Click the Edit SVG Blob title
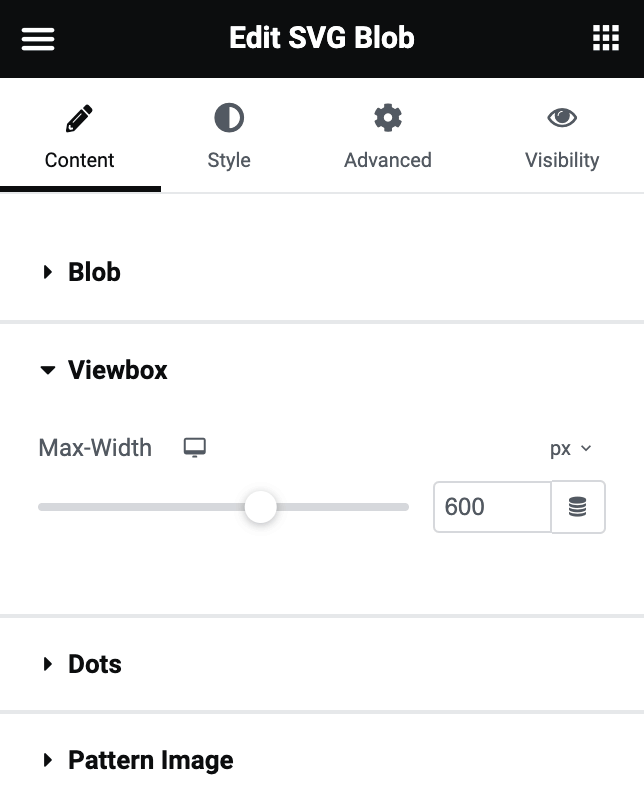Viewport: 644px width, 812px height. pyautogui.click(x=322, y=38)
